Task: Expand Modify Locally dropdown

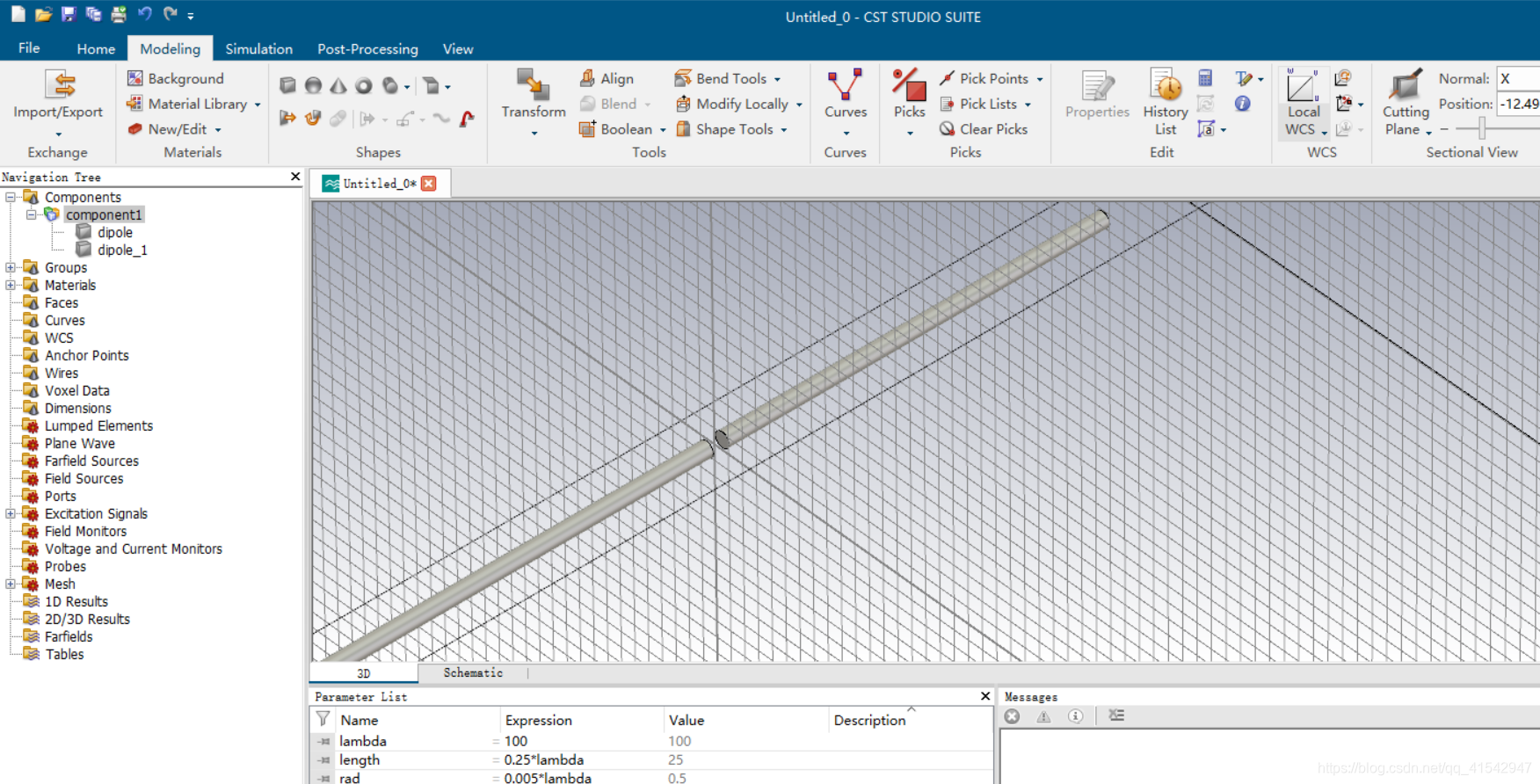Action: click(799, 105)
